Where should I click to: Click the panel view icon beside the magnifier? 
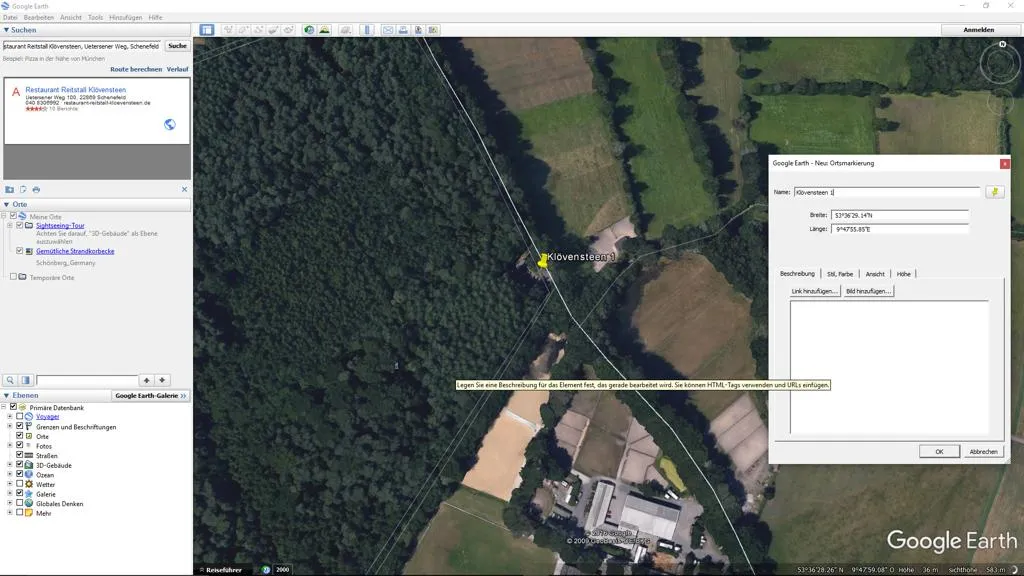click(x=25, y=380)
